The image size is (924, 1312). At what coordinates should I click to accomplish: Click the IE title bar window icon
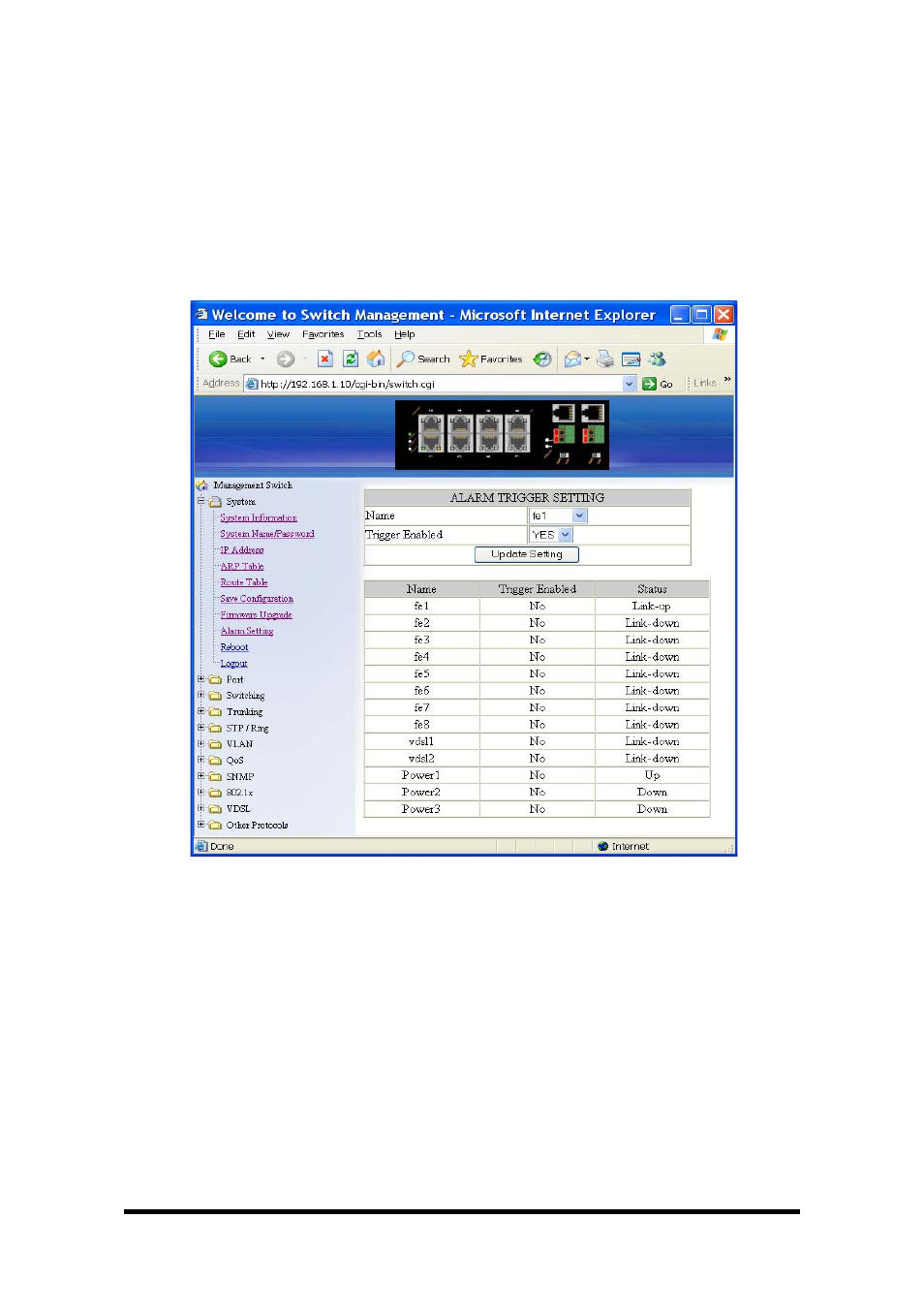coord(202,314)
